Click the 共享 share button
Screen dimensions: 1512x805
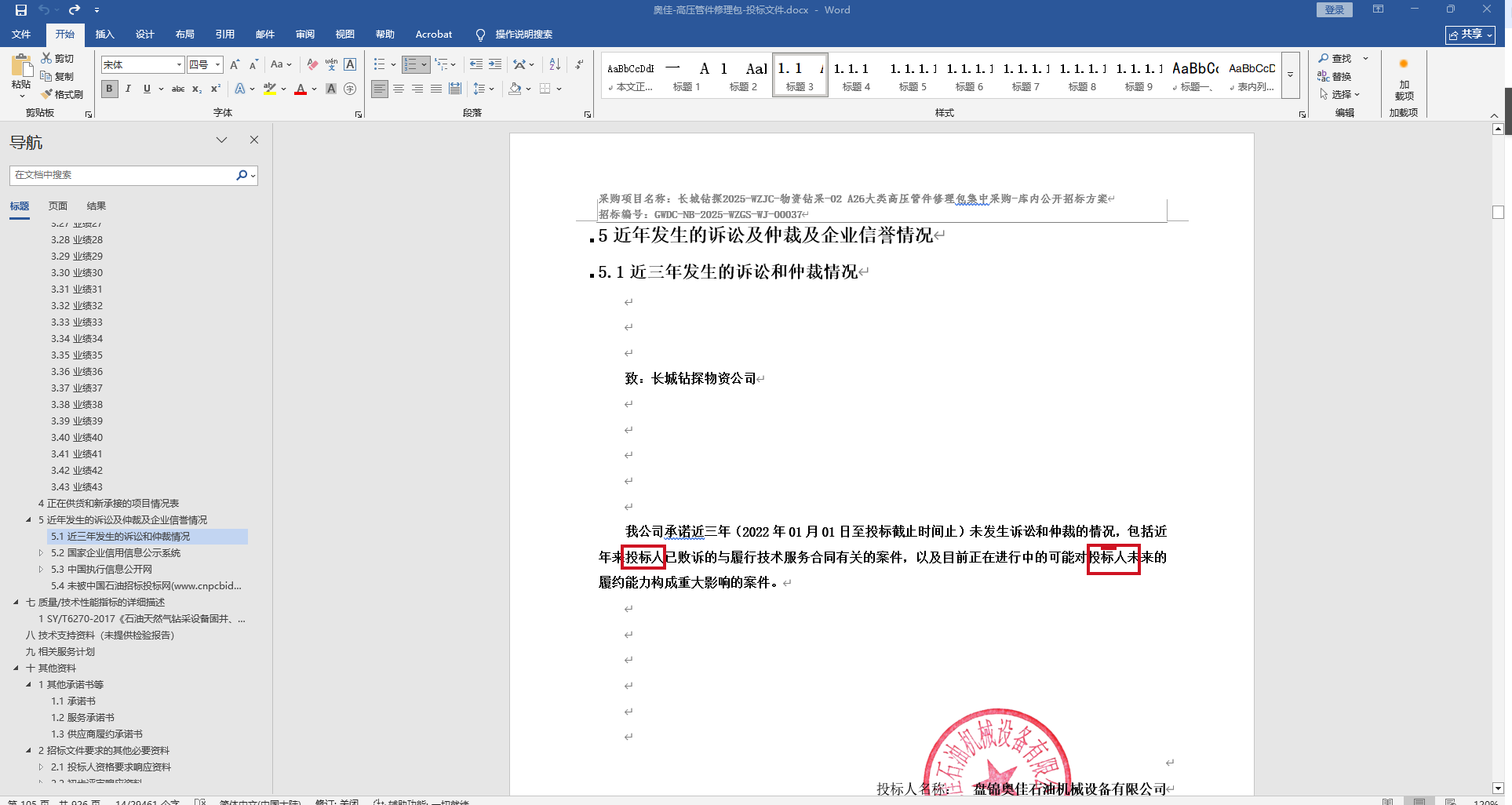1470,35
